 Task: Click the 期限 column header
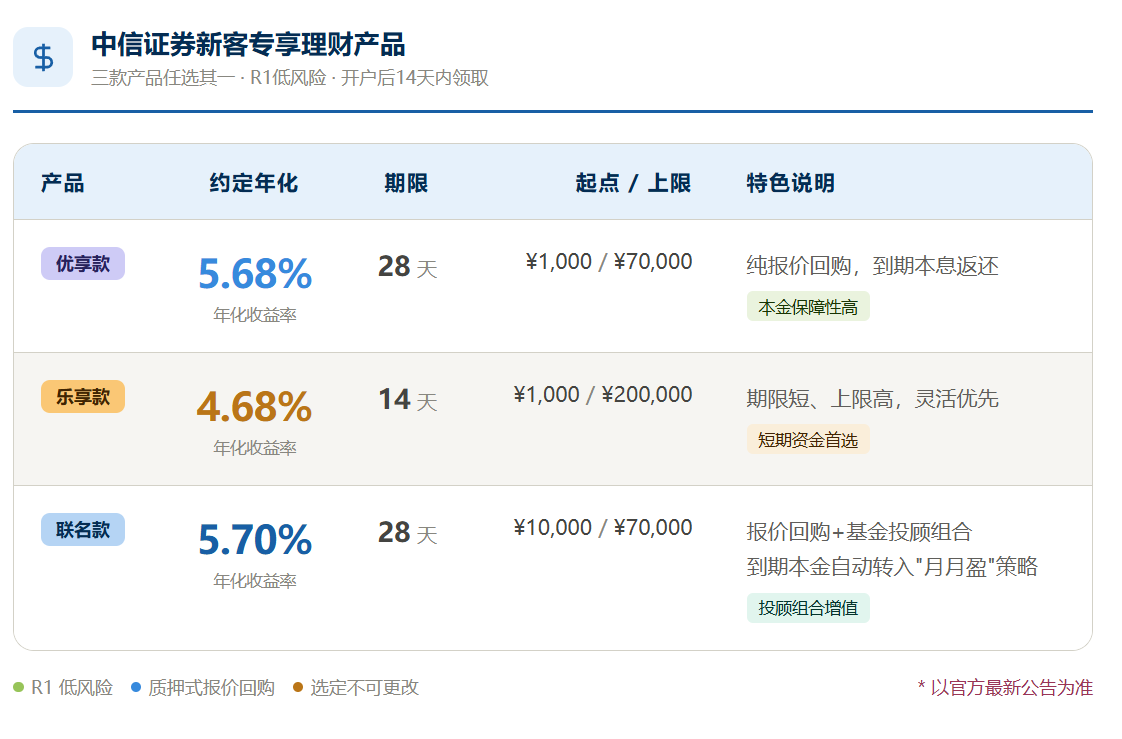(406, 183)
